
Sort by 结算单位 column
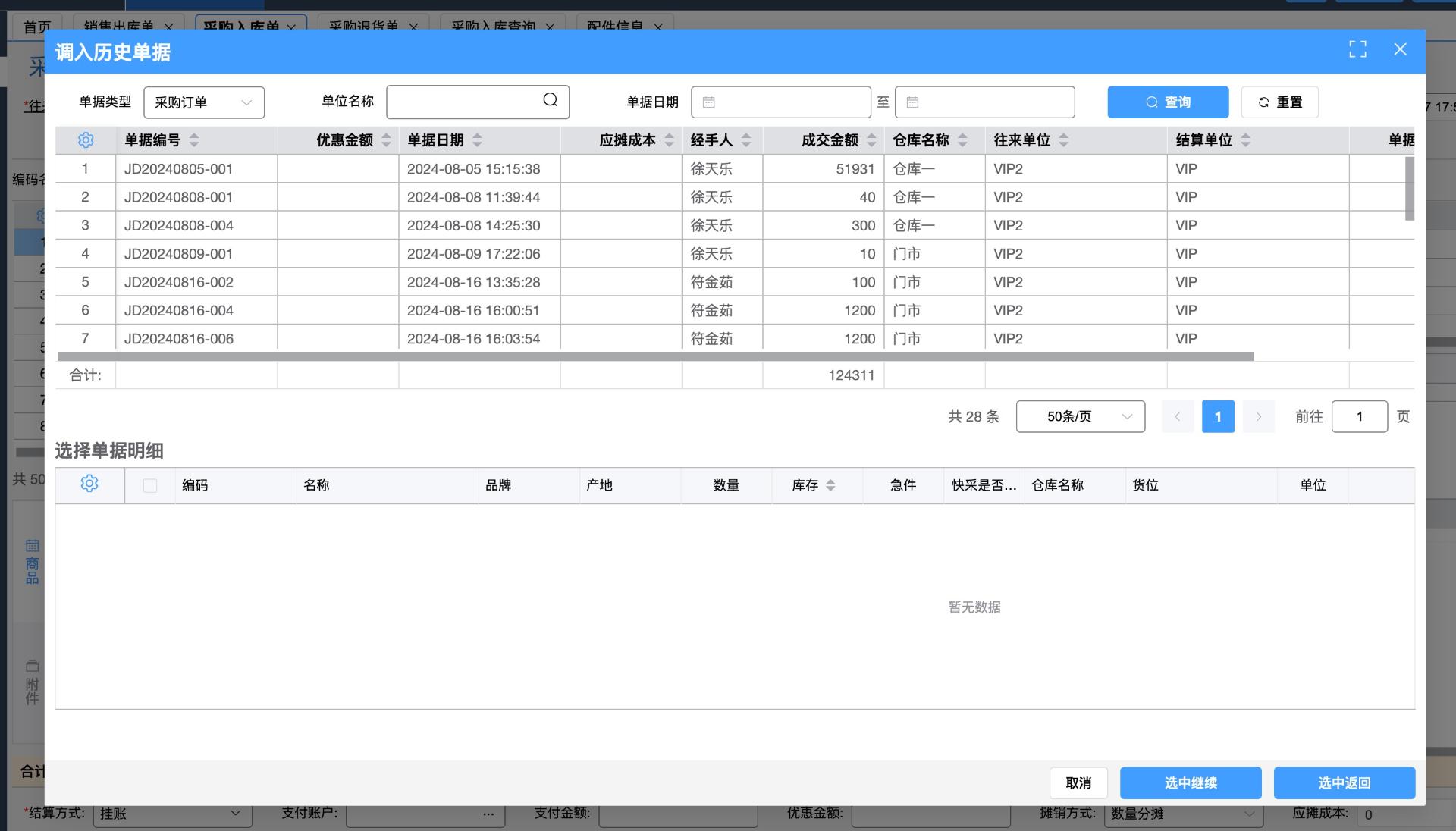tap(1246, 140)
